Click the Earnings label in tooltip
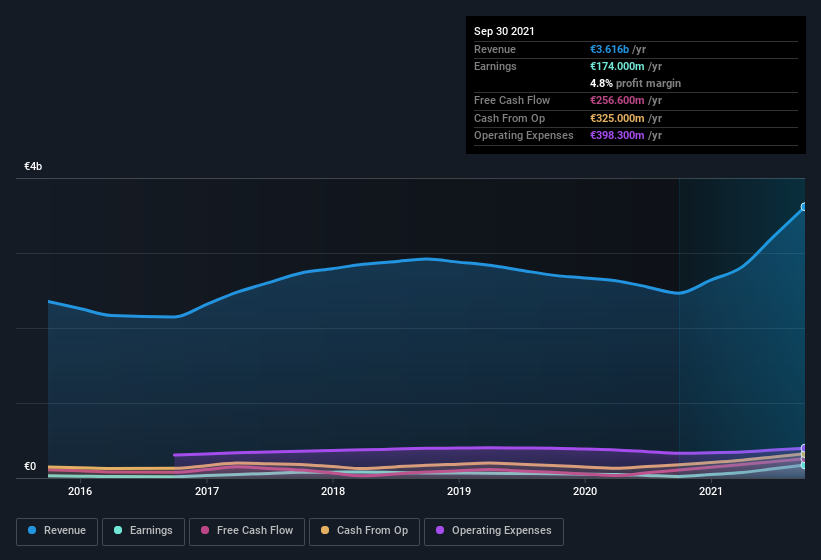 (495, 66)
